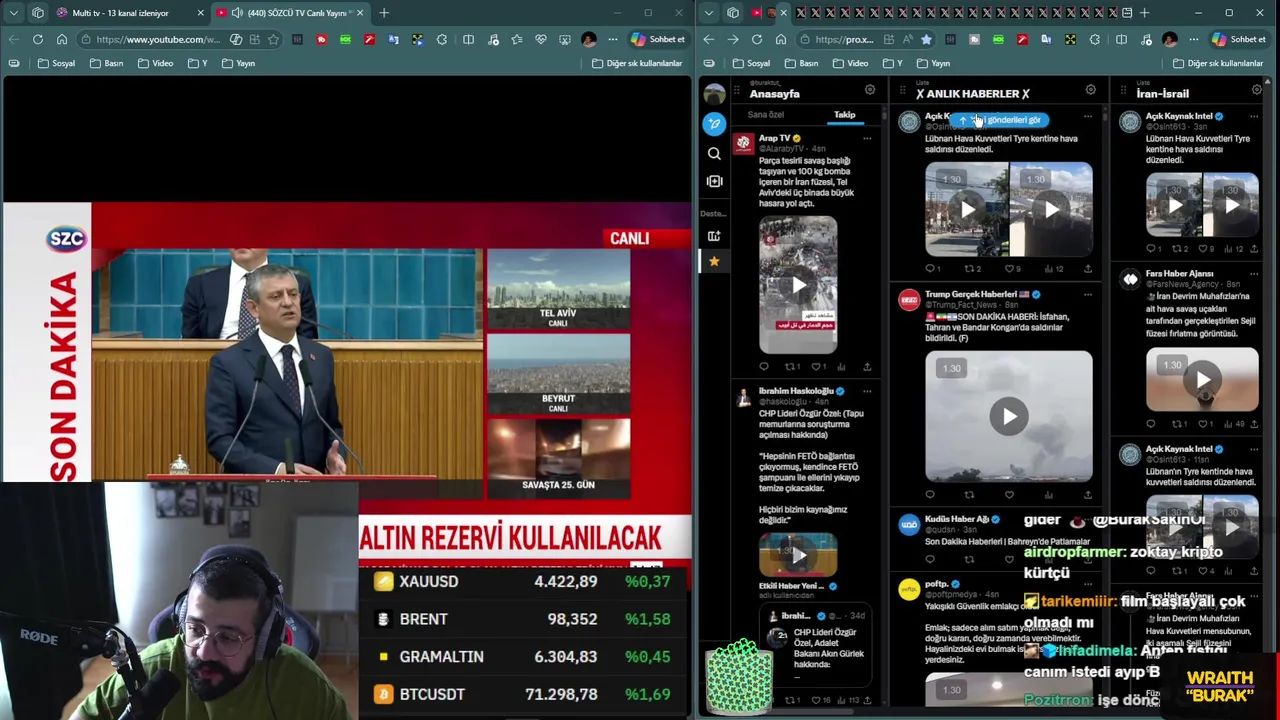Screen dimensions: 1280x720
Task: Open a new tab in the right browser
Action: (x=1144, y=13)
